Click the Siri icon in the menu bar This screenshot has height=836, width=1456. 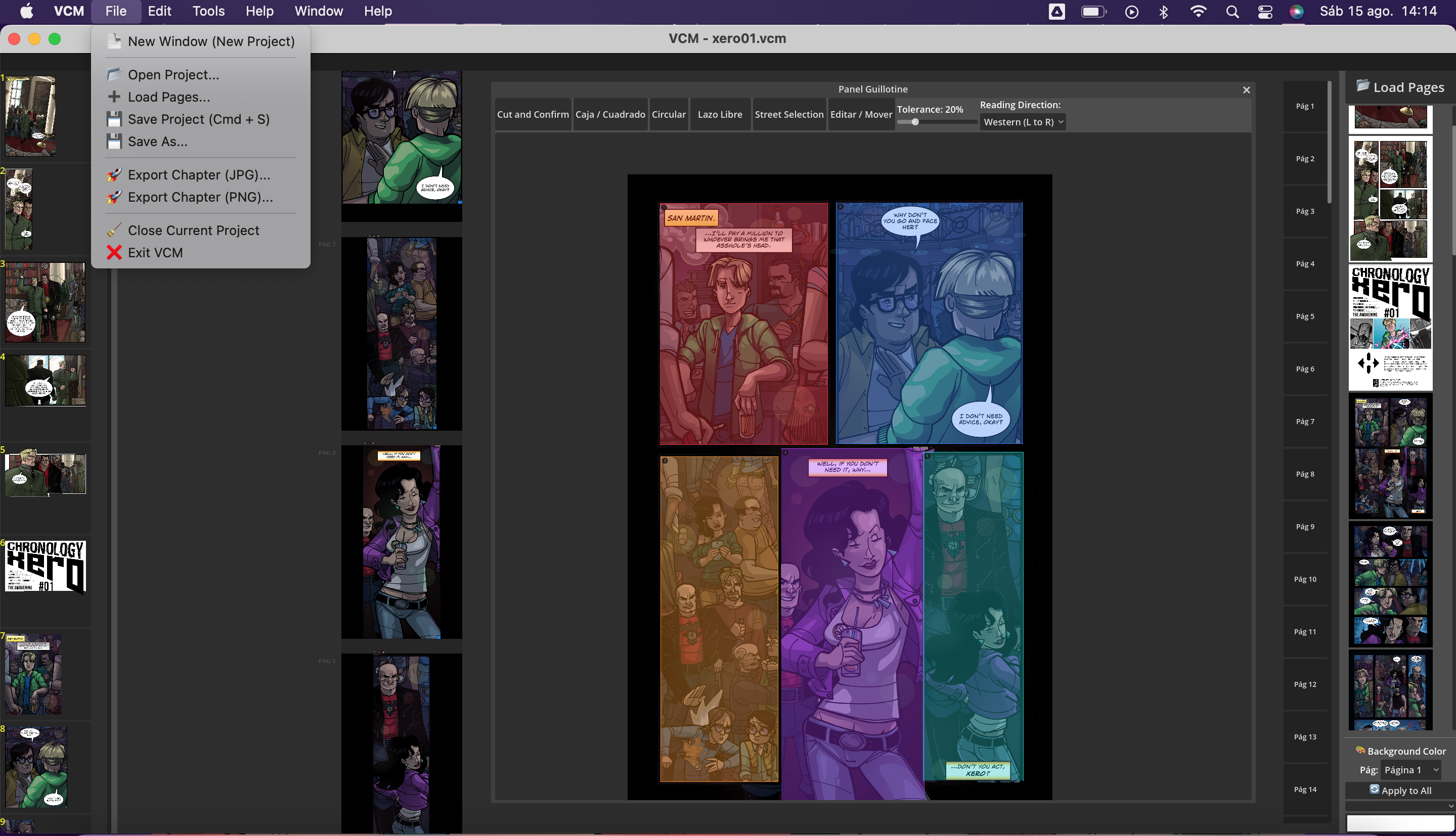pos(1296,11)
